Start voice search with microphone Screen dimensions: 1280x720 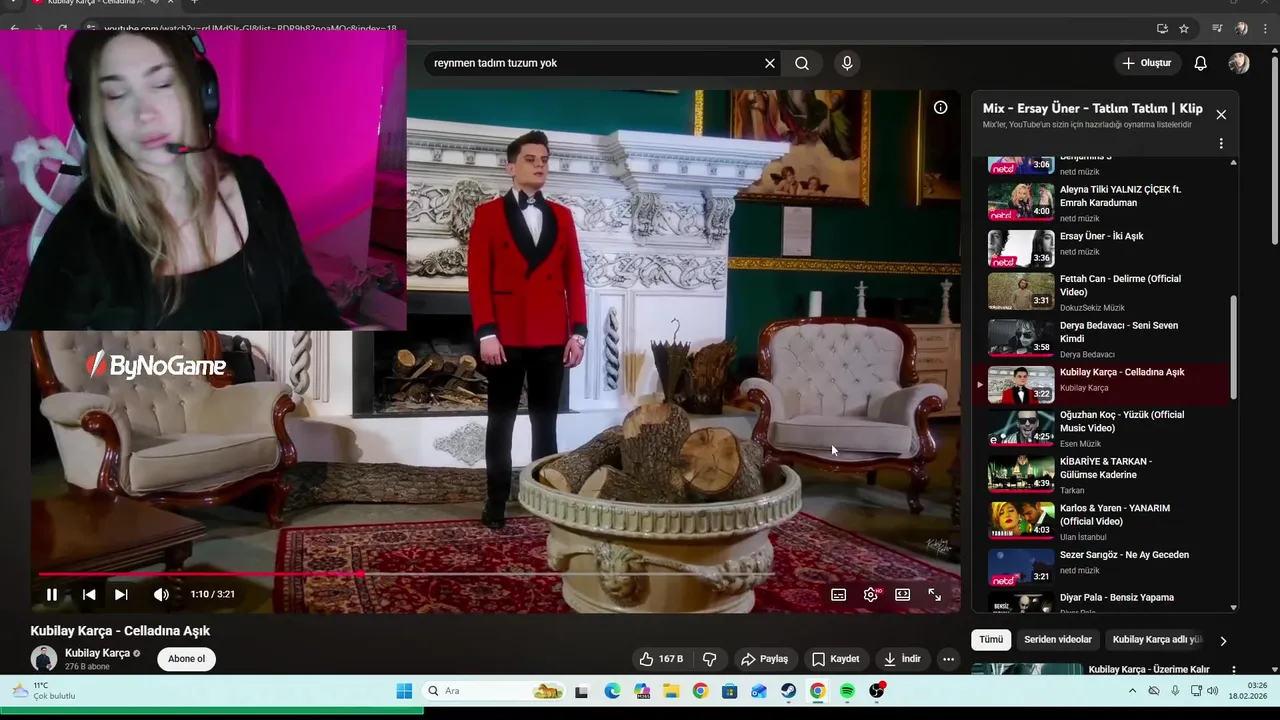(847, 63)
